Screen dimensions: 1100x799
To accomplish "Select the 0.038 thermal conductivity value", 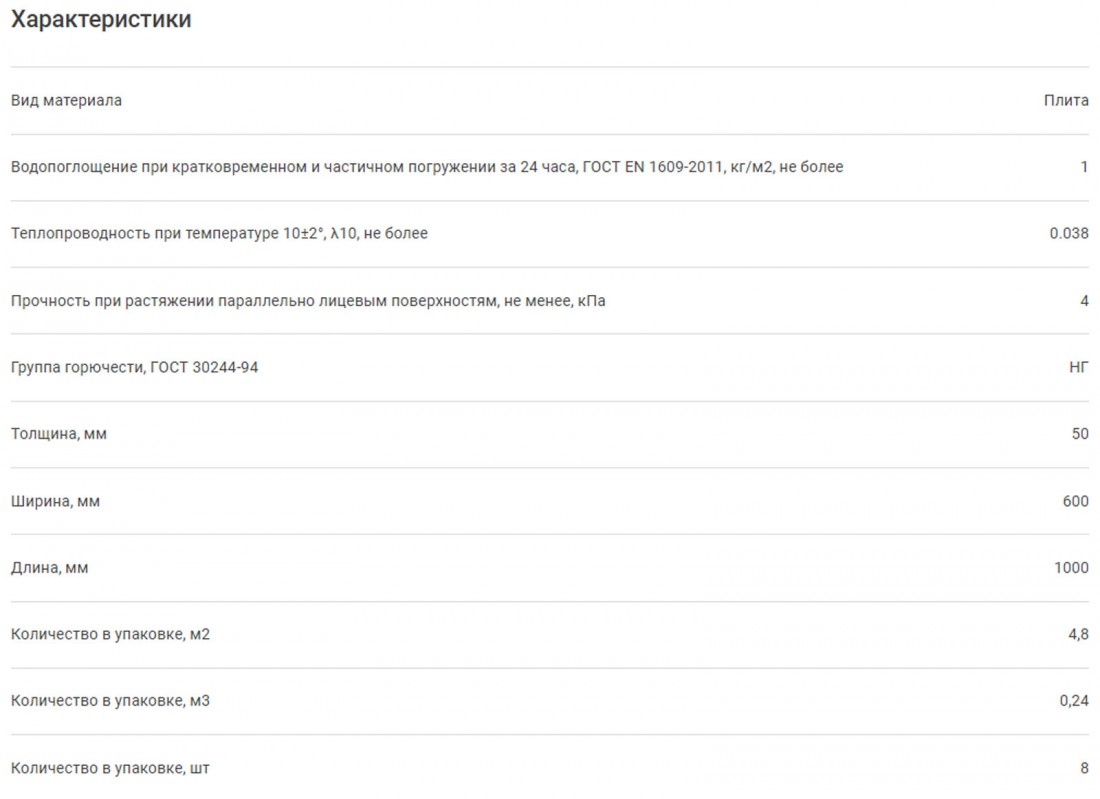I will click(x=1069, y=234).
